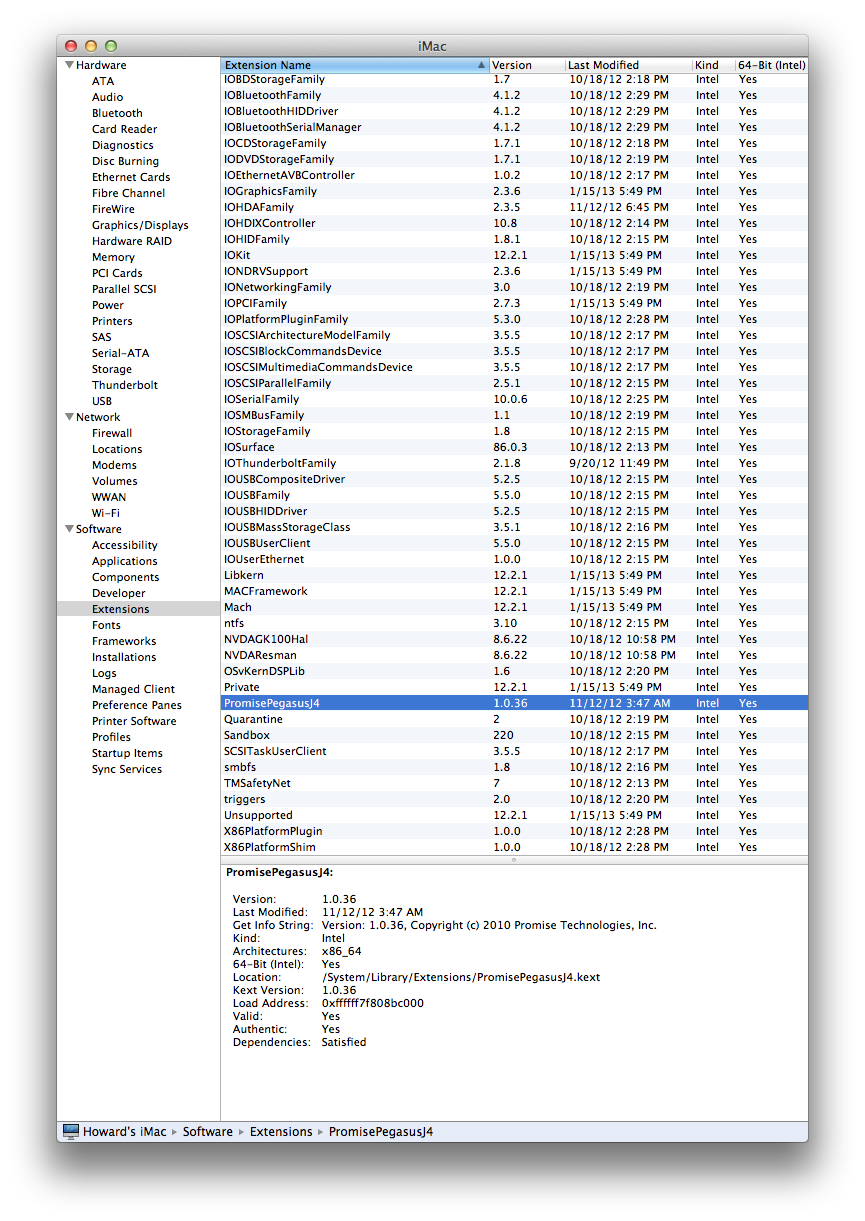Image resolution: width=865 pixels, height=1221 pixels.
Task: Open Ethernet Cards entry
Action: (x=131, y=177)
